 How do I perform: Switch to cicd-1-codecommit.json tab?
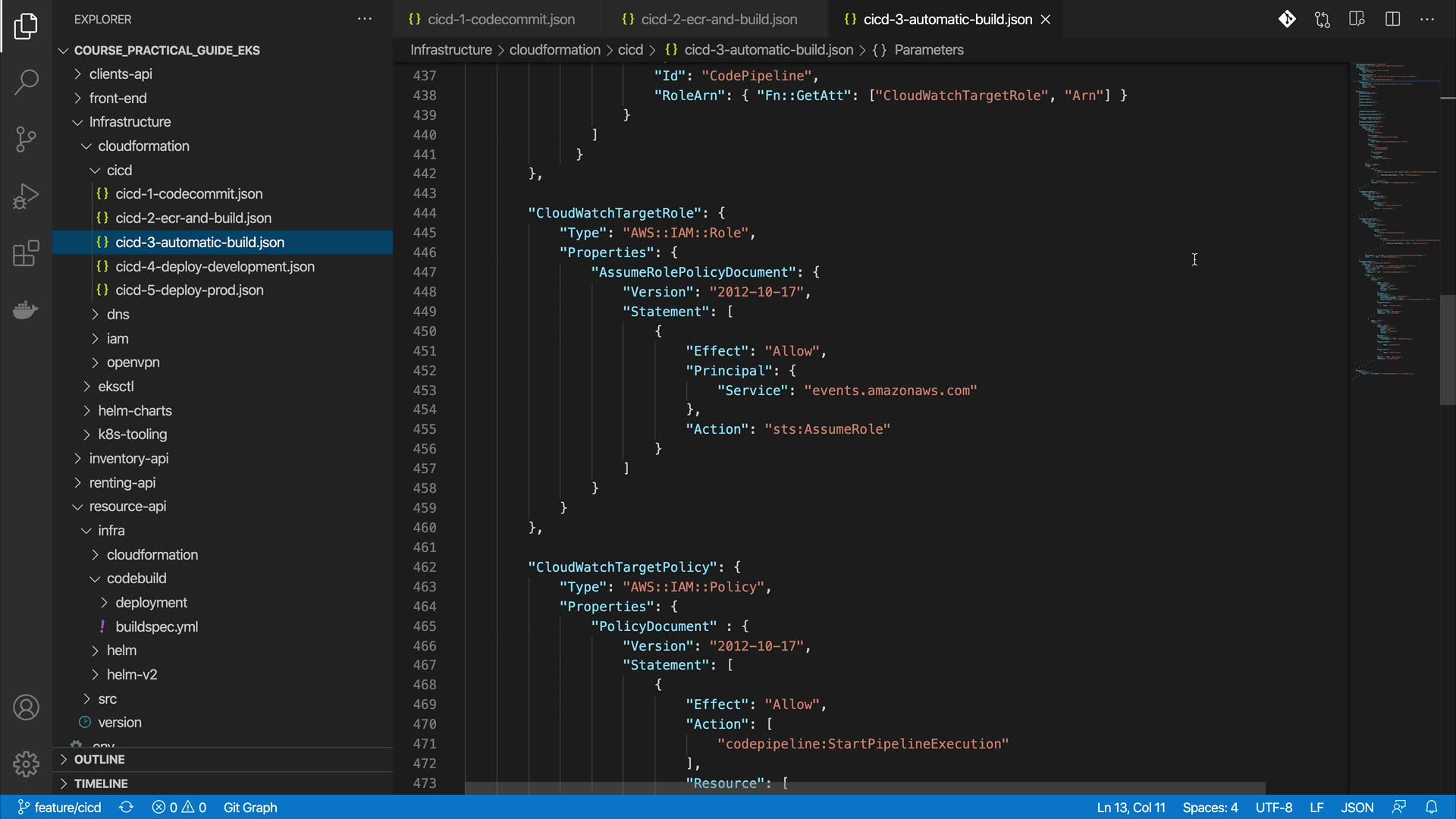point(500,19)
